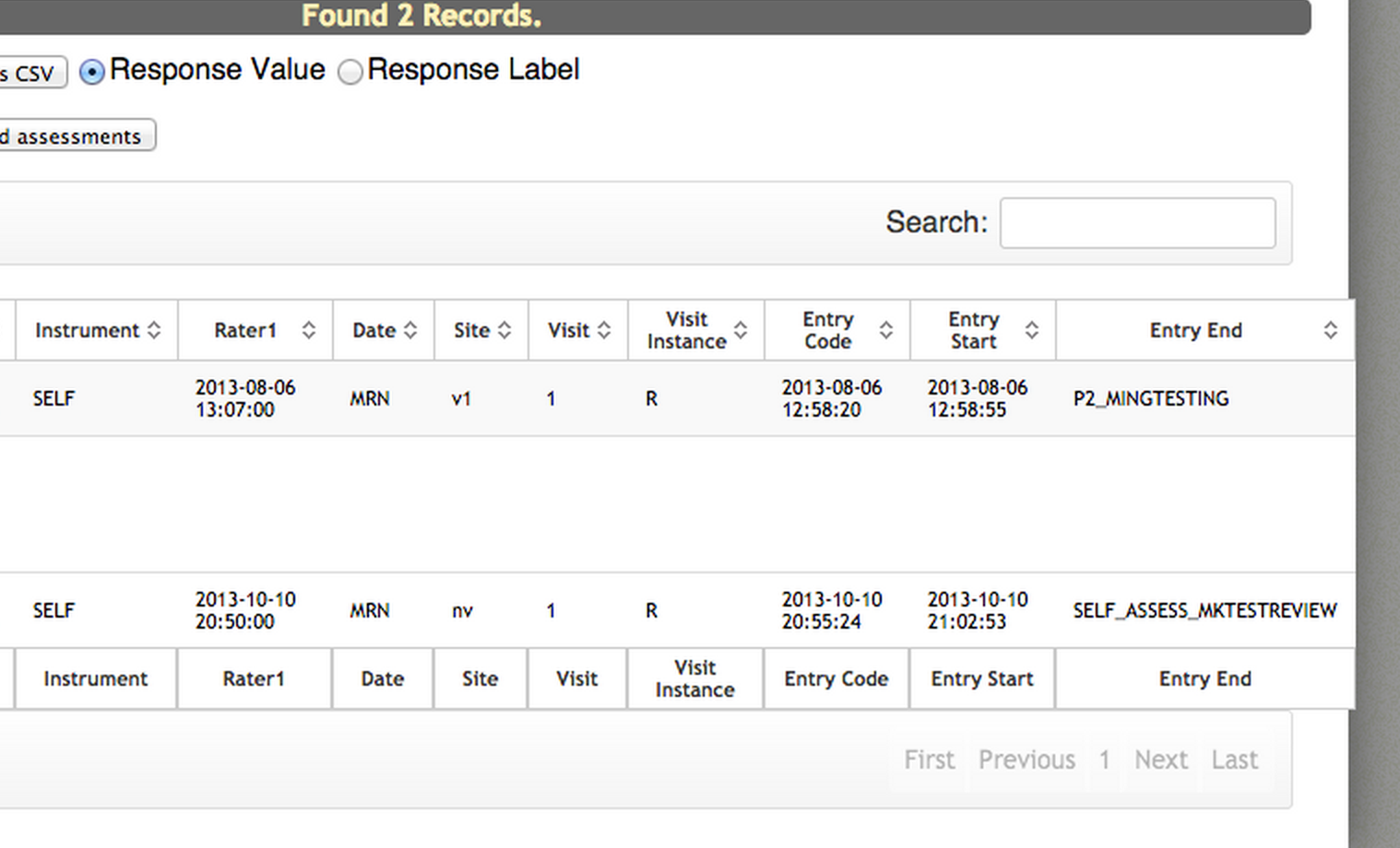Click the footer Visit Instance label

[x=695, y=678]
